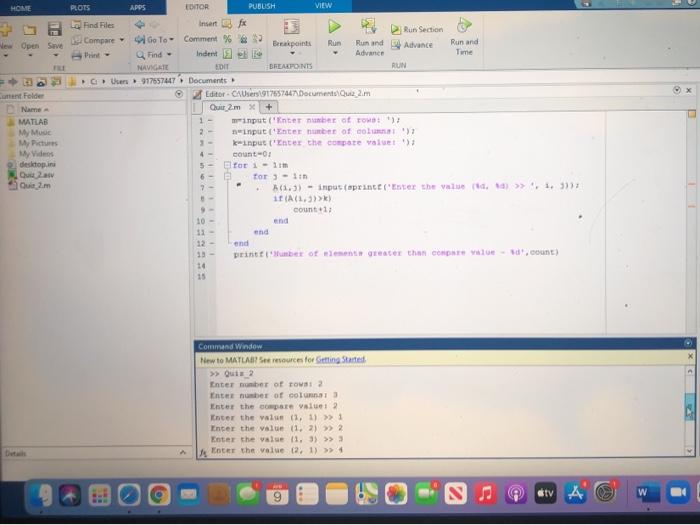Collapse the inner for loop fold marker

pos(227,176)
